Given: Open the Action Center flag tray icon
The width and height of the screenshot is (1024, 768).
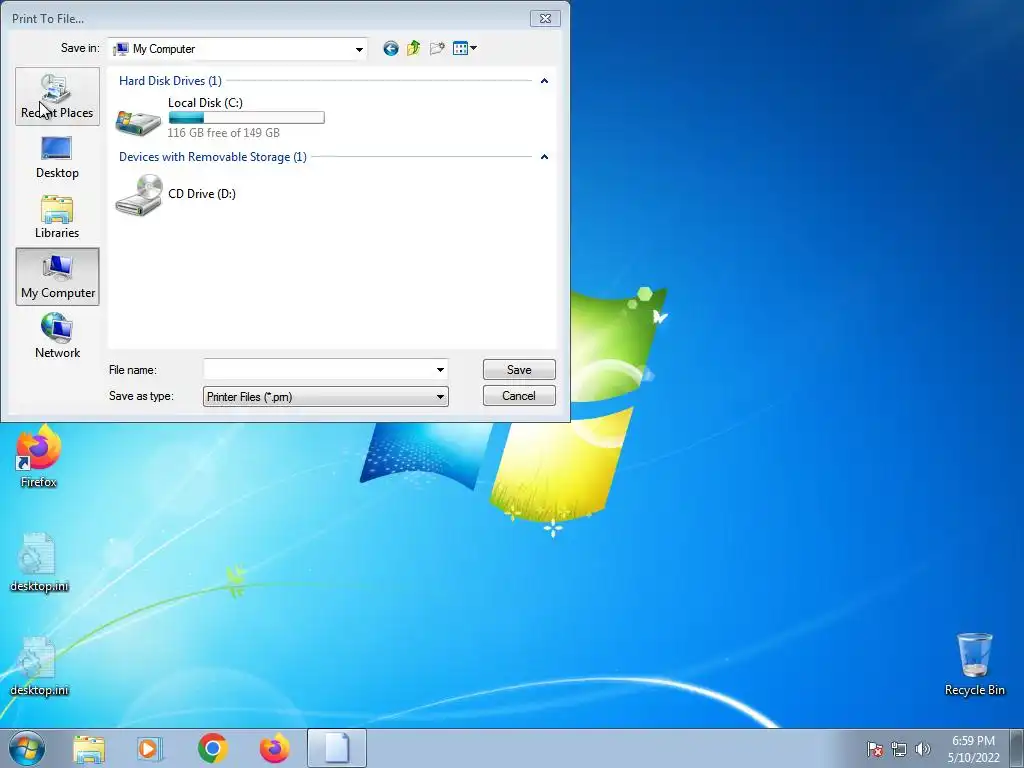Looking at the screenshot, I should 875,749.
